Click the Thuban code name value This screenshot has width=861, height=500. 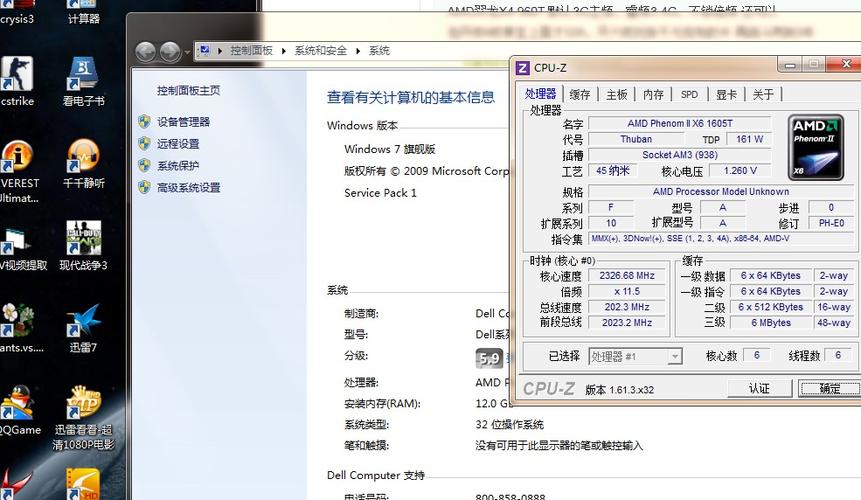[x=636, y=139]
